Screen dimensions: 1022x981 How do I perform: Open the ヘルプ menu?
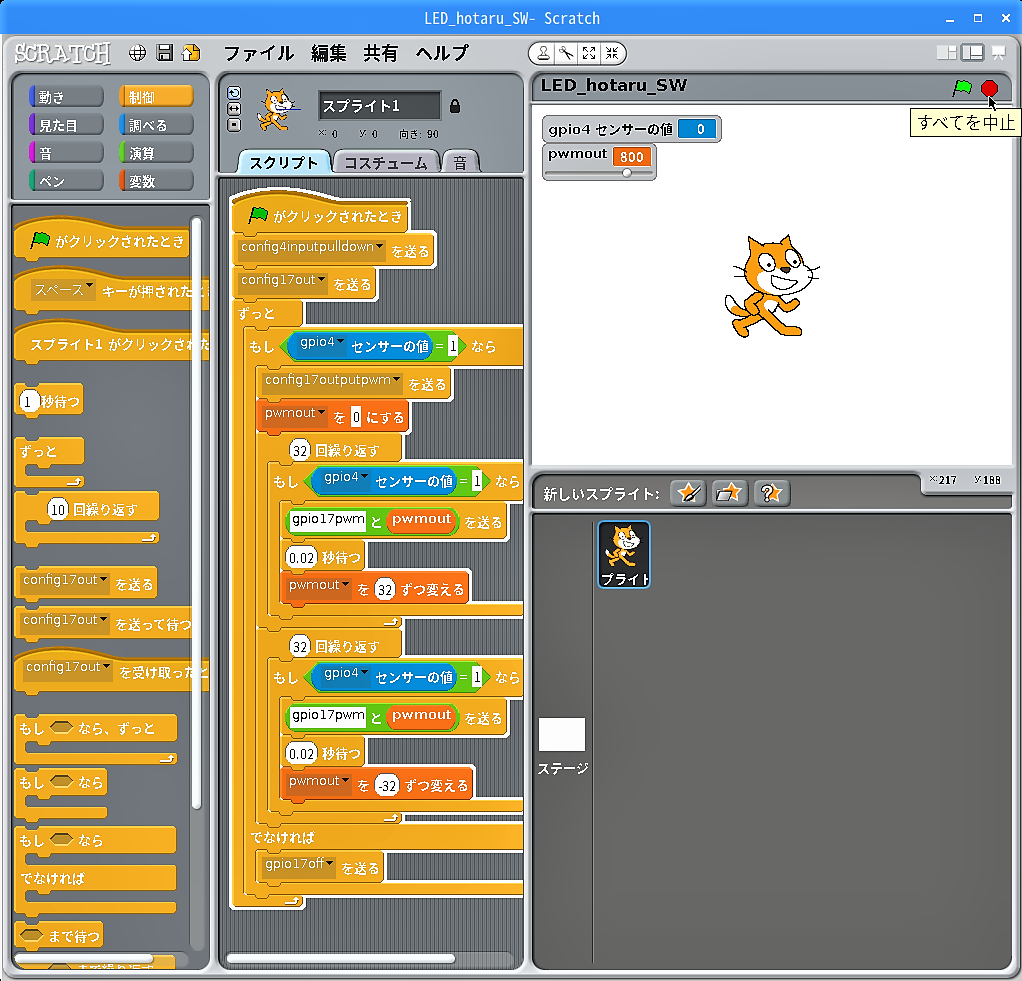coord(442,53)
